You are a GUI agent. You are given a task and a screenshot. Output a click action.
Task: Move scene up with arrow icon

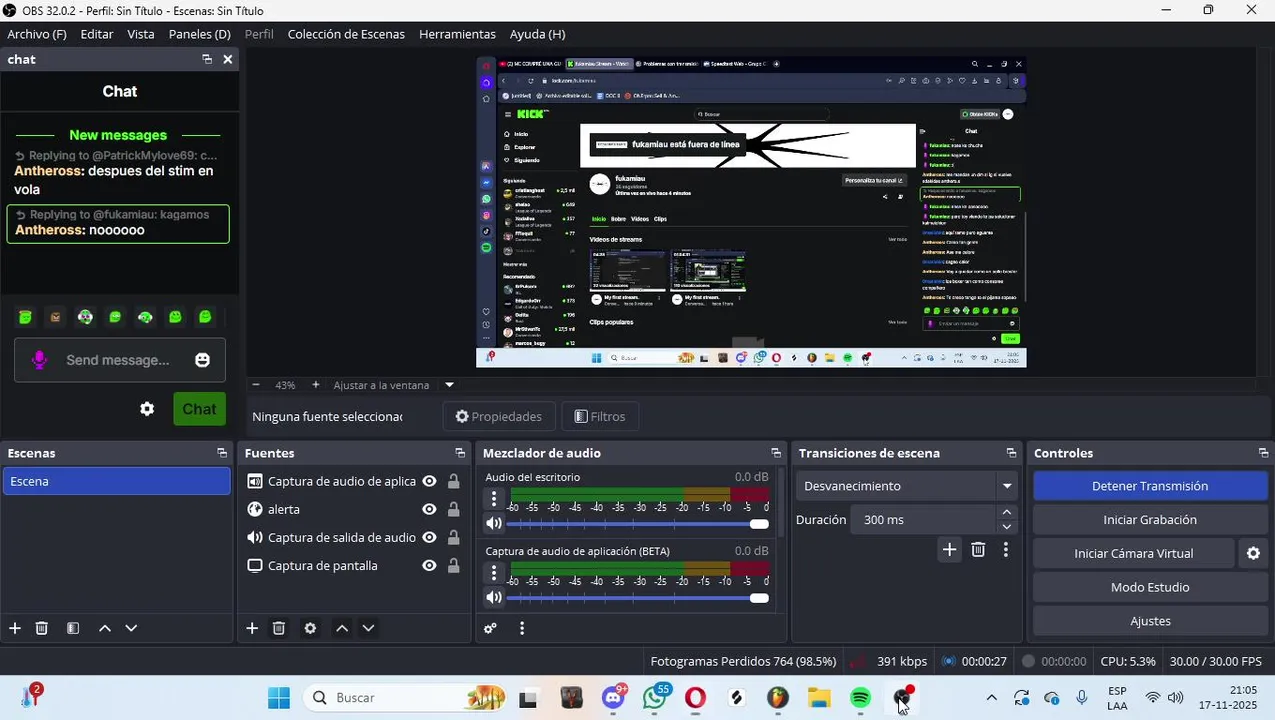click(x=105, y=628)
